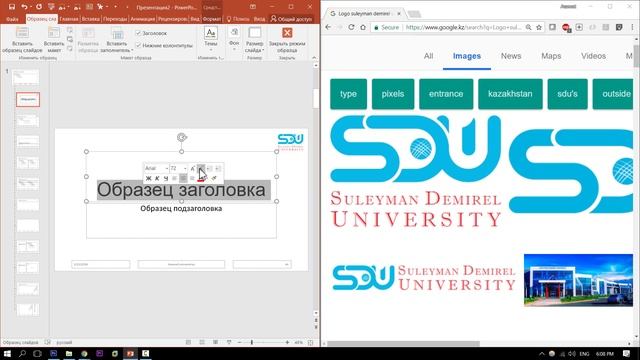Open the university building photo result
This screenshot has width=640, height=360.
578,280
